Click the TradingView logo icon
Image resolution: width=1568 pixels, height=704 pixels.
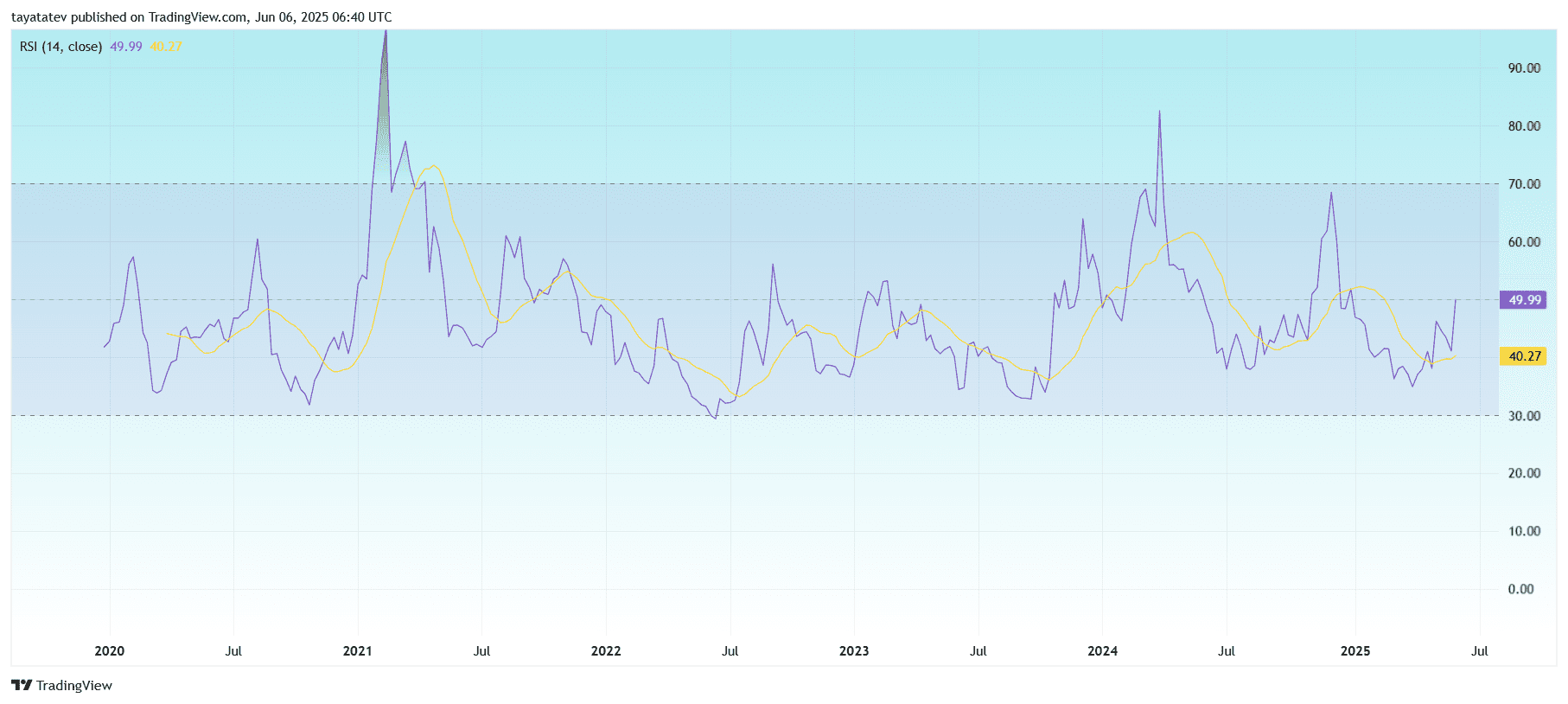(x=22, y=685)
